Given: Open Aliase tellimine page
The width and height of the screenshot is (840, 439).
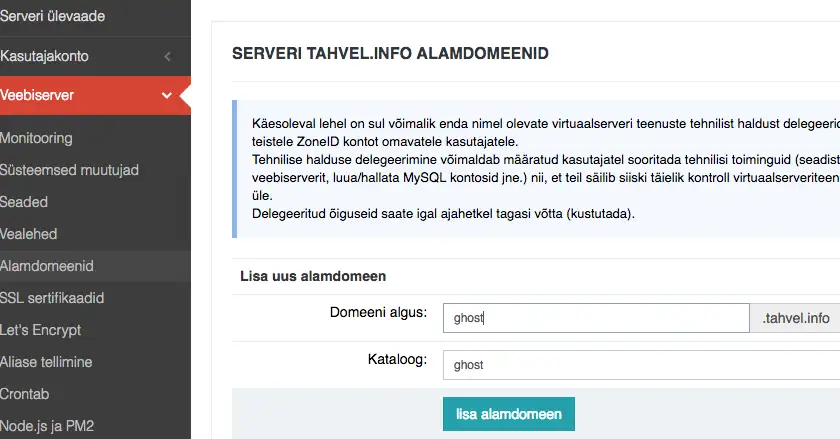Looking at the screenshot, I should click(x=46, y=362).
